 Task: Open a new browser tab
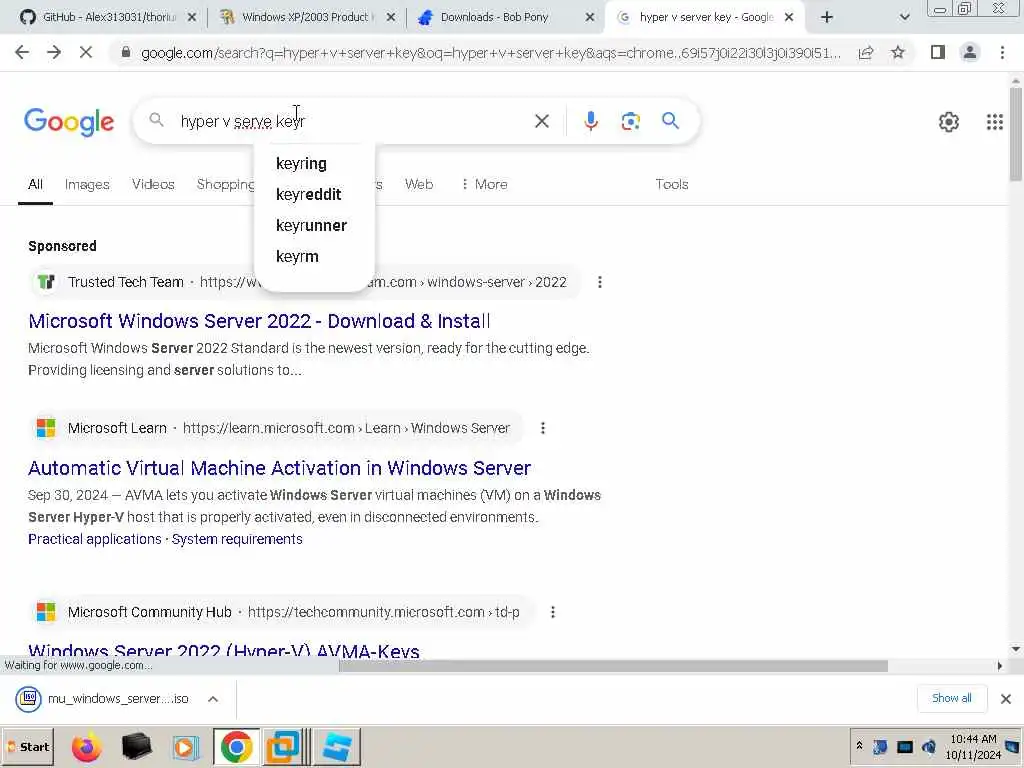pos(827,17)
